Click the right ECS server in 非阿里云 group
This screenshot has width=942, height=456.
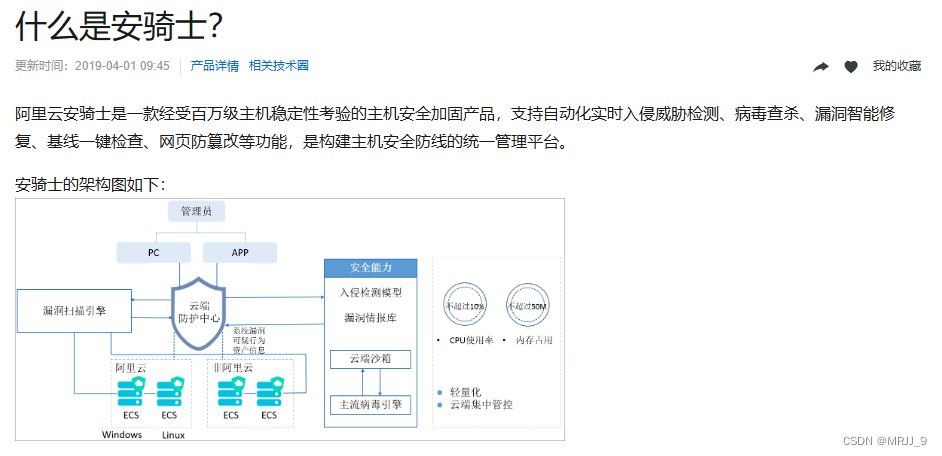click(270, 392)
